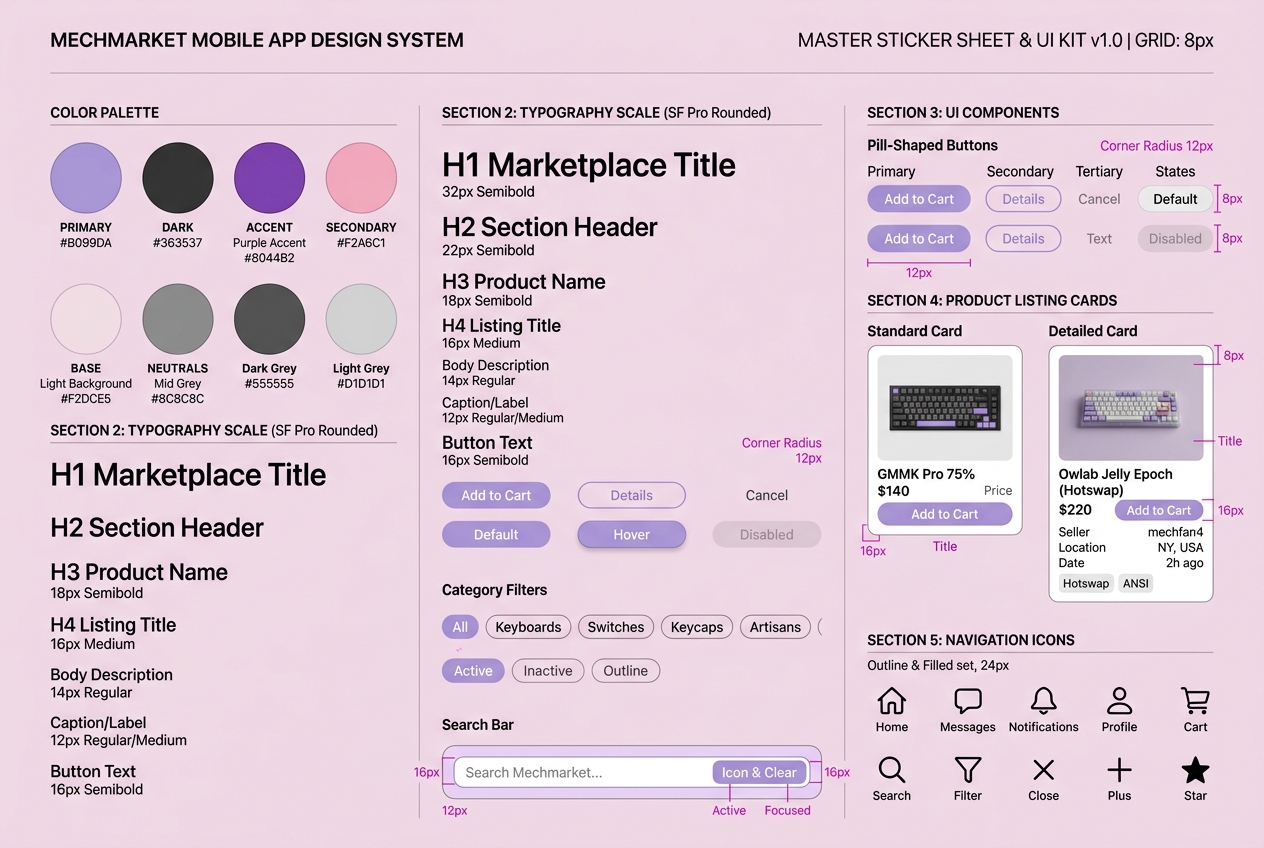Select the Keycaps category filter
1264x848 pixels.
click(697, 627)
